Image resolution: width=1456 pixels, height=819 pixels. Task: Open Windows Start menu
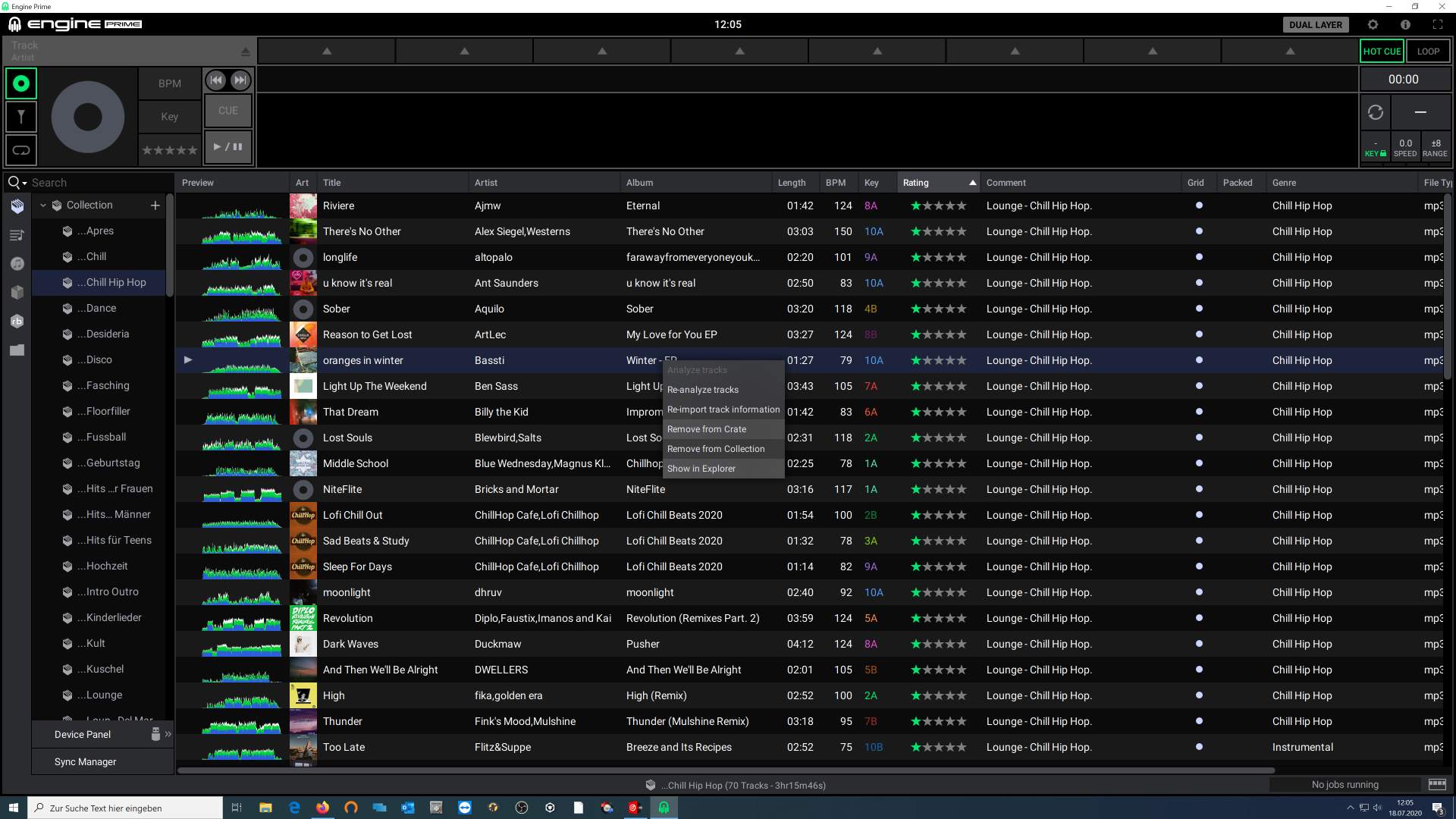pyautogui.click(x=13, y=808)
